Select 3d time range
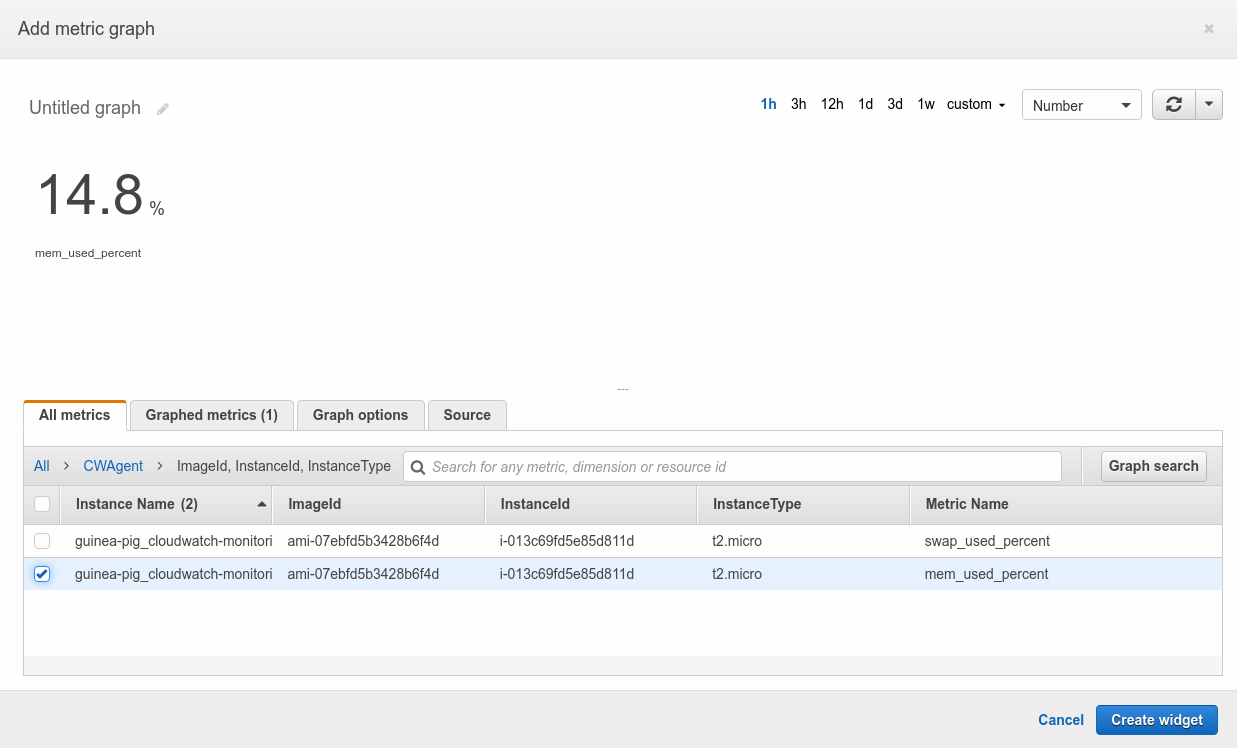This screenshot has width=1237, height=748. click(x=895, y=104)
